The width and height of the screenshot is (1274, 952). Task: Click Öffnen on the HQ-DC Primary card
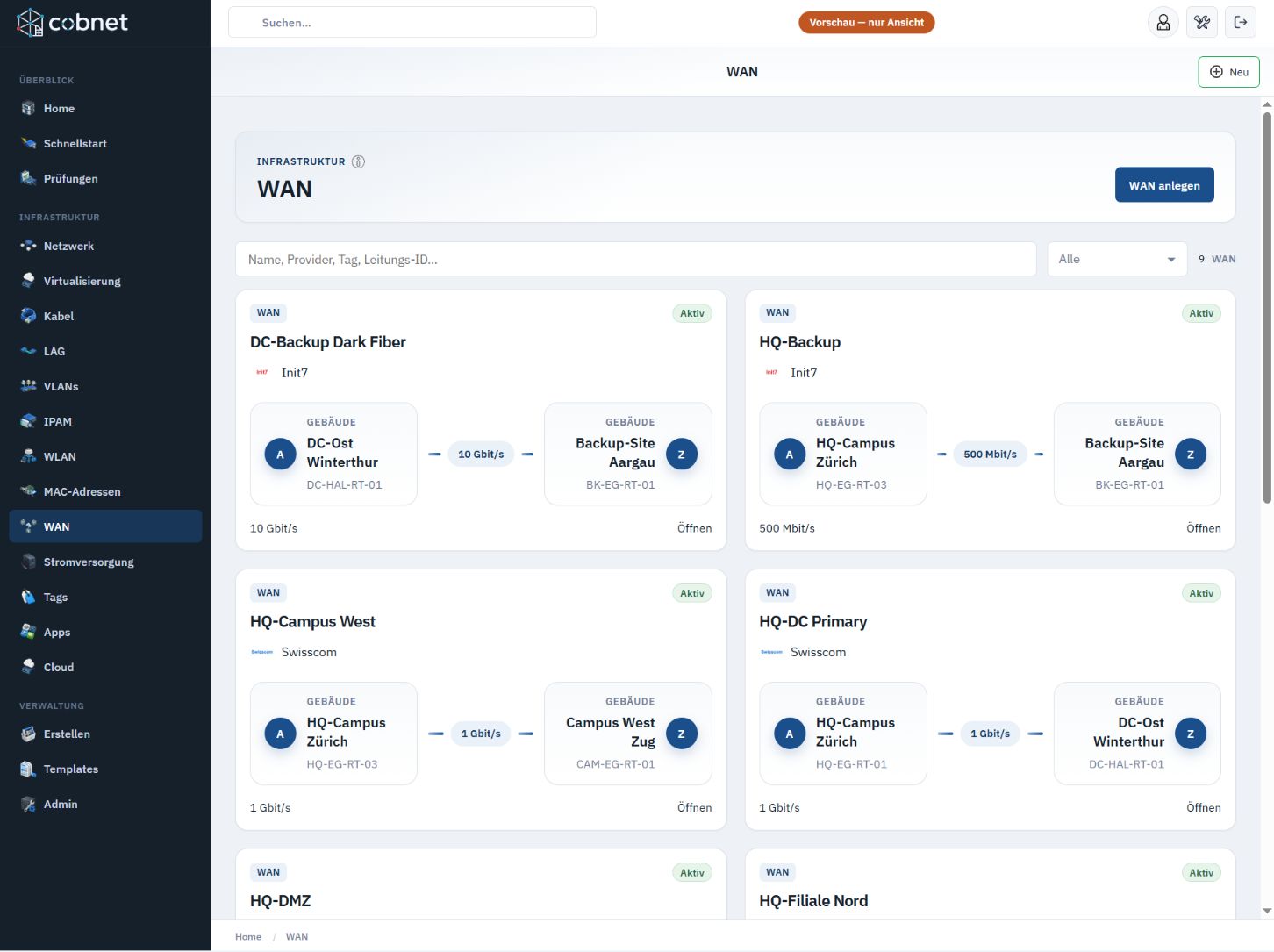coord(1203,808)
